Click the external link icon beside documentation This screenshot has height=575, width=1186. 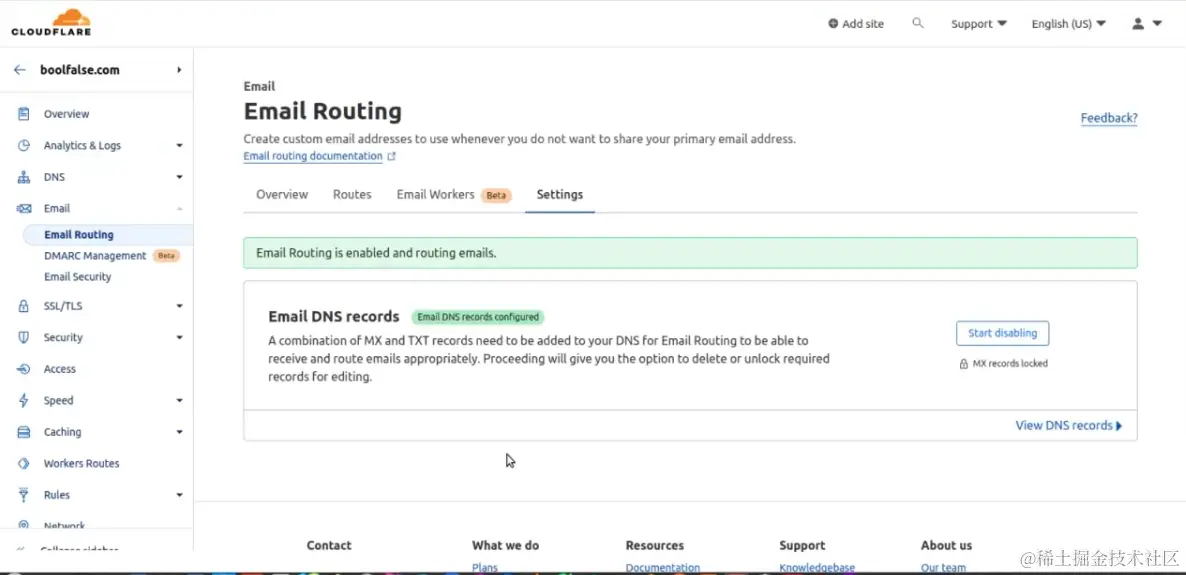(391, 157)
